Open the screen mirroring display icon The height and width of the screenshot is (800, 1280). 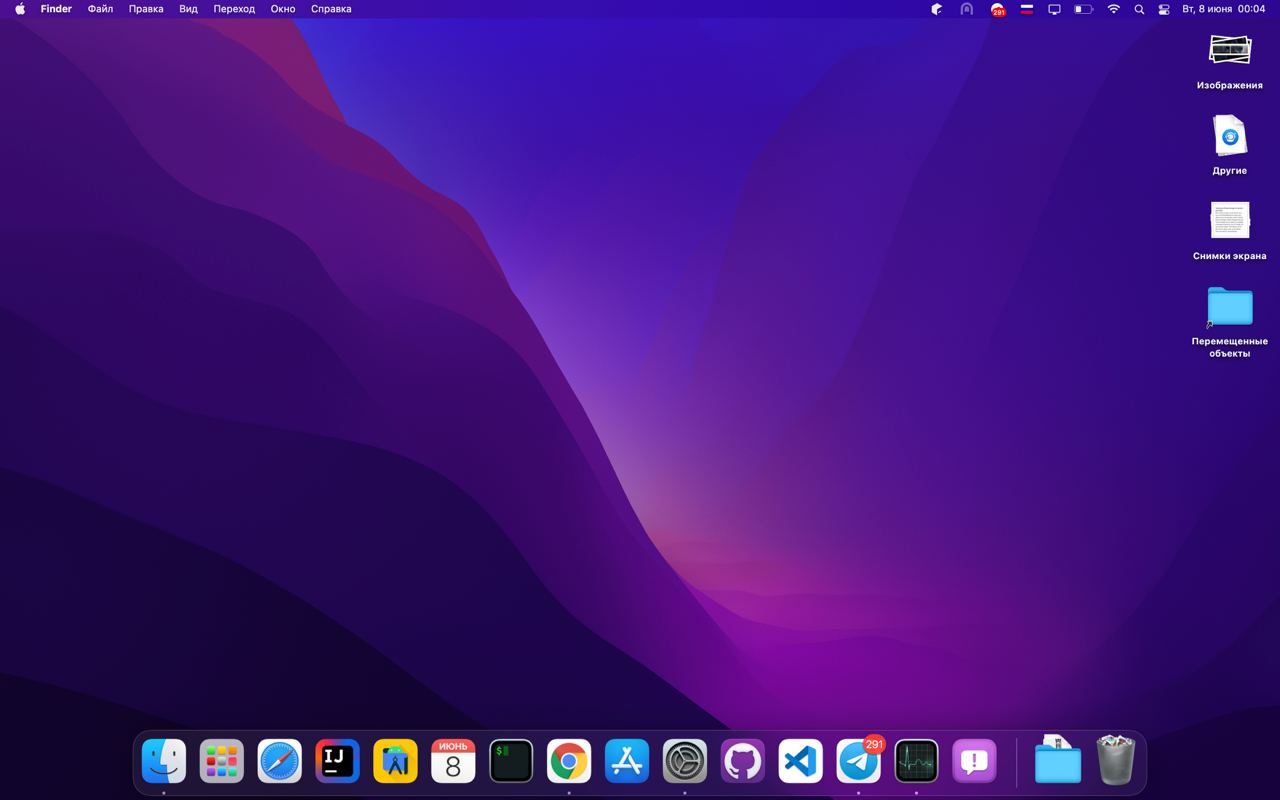coord(1054,9)
